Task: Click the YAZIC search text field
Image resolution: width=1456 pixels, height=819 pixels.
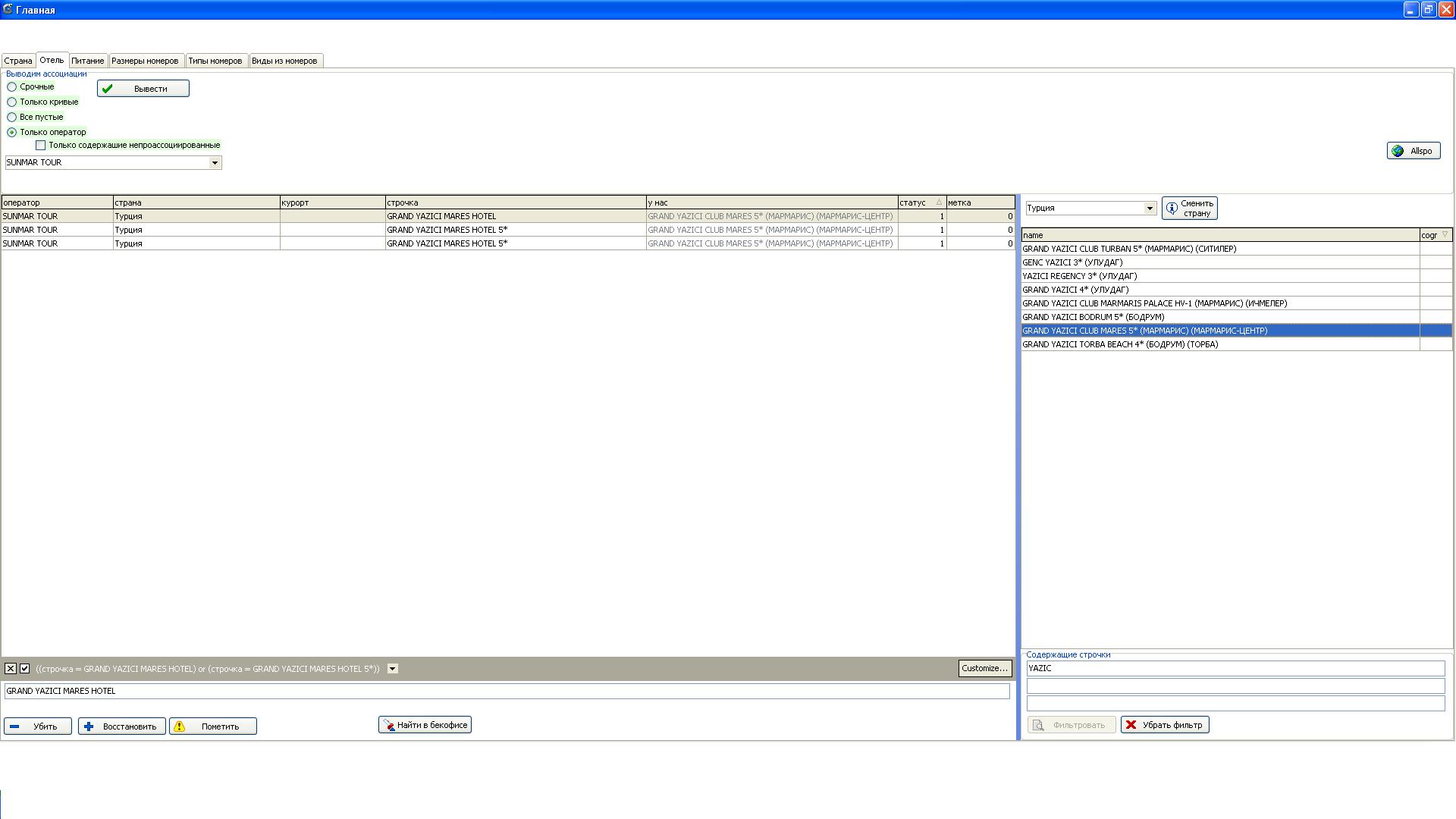Action: [1235, 669]
